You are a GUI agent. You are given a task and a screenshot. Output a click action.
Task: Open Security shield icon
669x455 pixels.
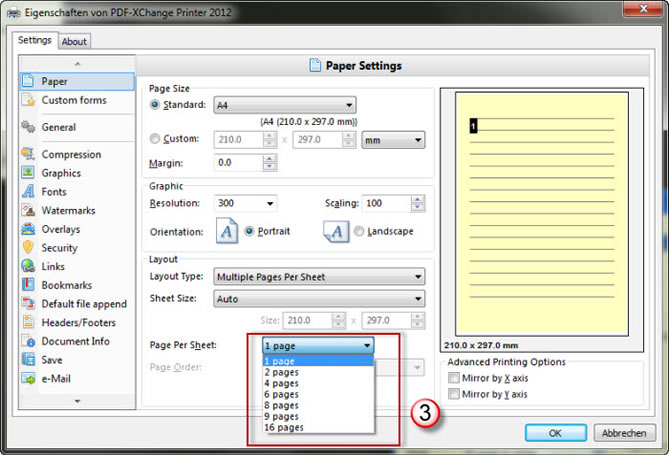point(28,247)
